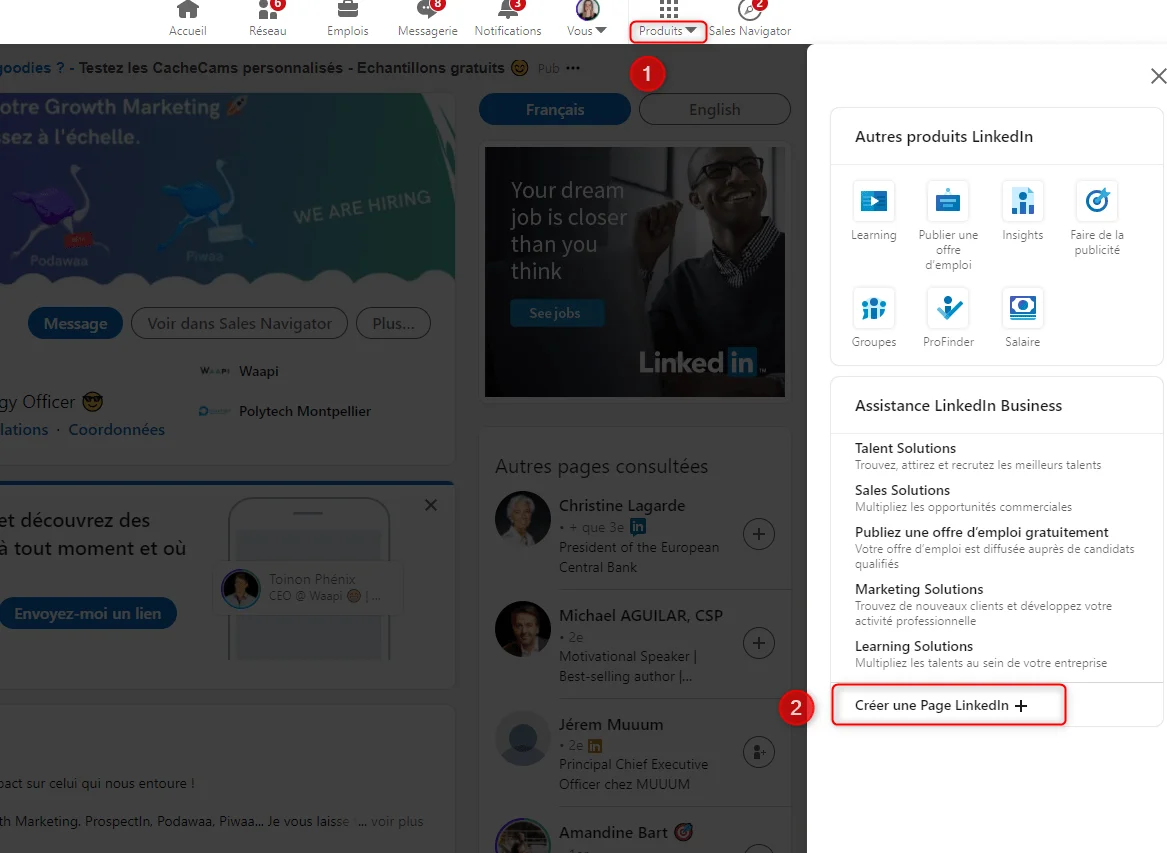
Task: Click See jobs in the ad
Action: click(555, 313)
